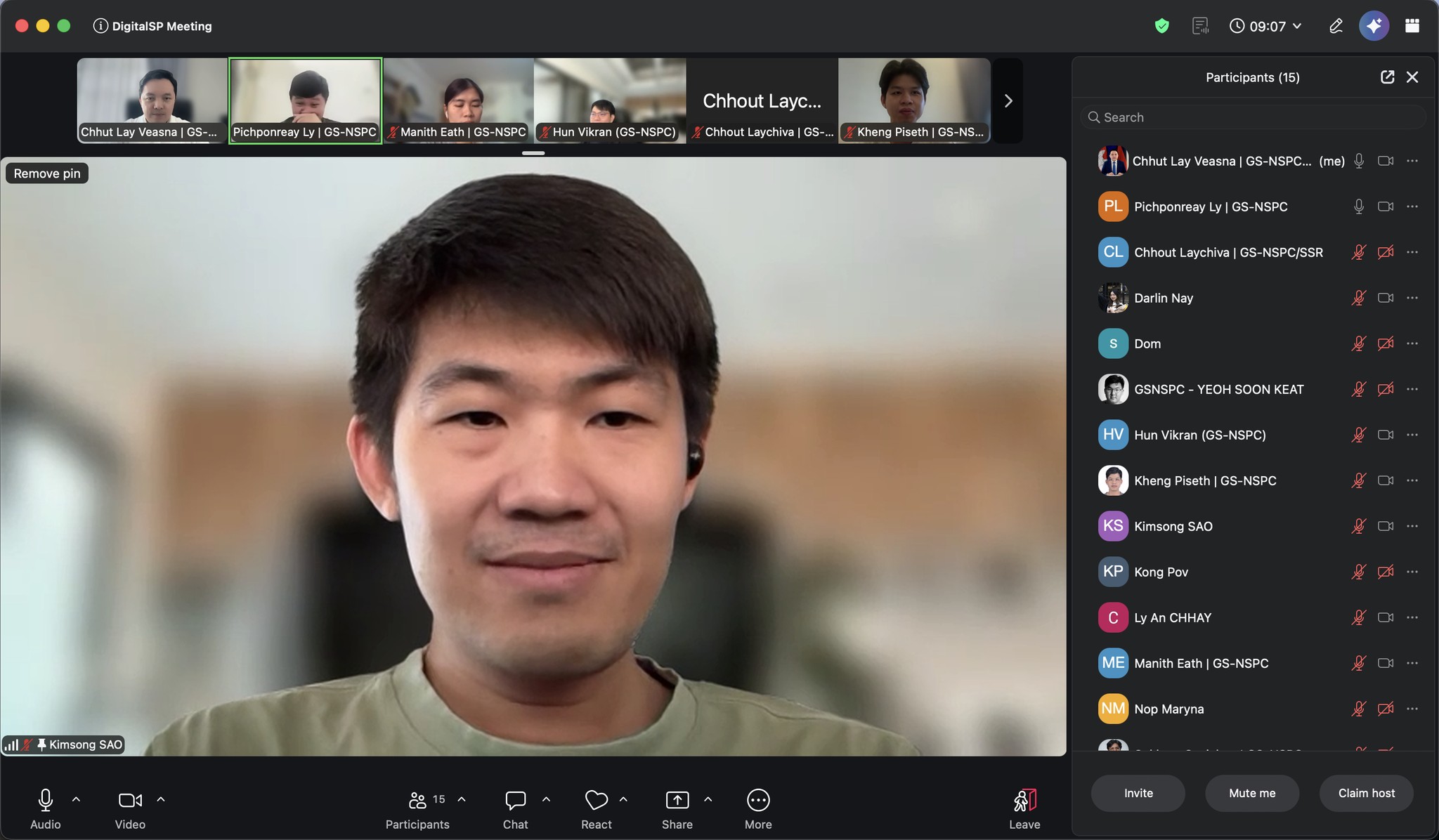
Task: Expand chat options arrow next to Chat
Action: coord(546,799)
